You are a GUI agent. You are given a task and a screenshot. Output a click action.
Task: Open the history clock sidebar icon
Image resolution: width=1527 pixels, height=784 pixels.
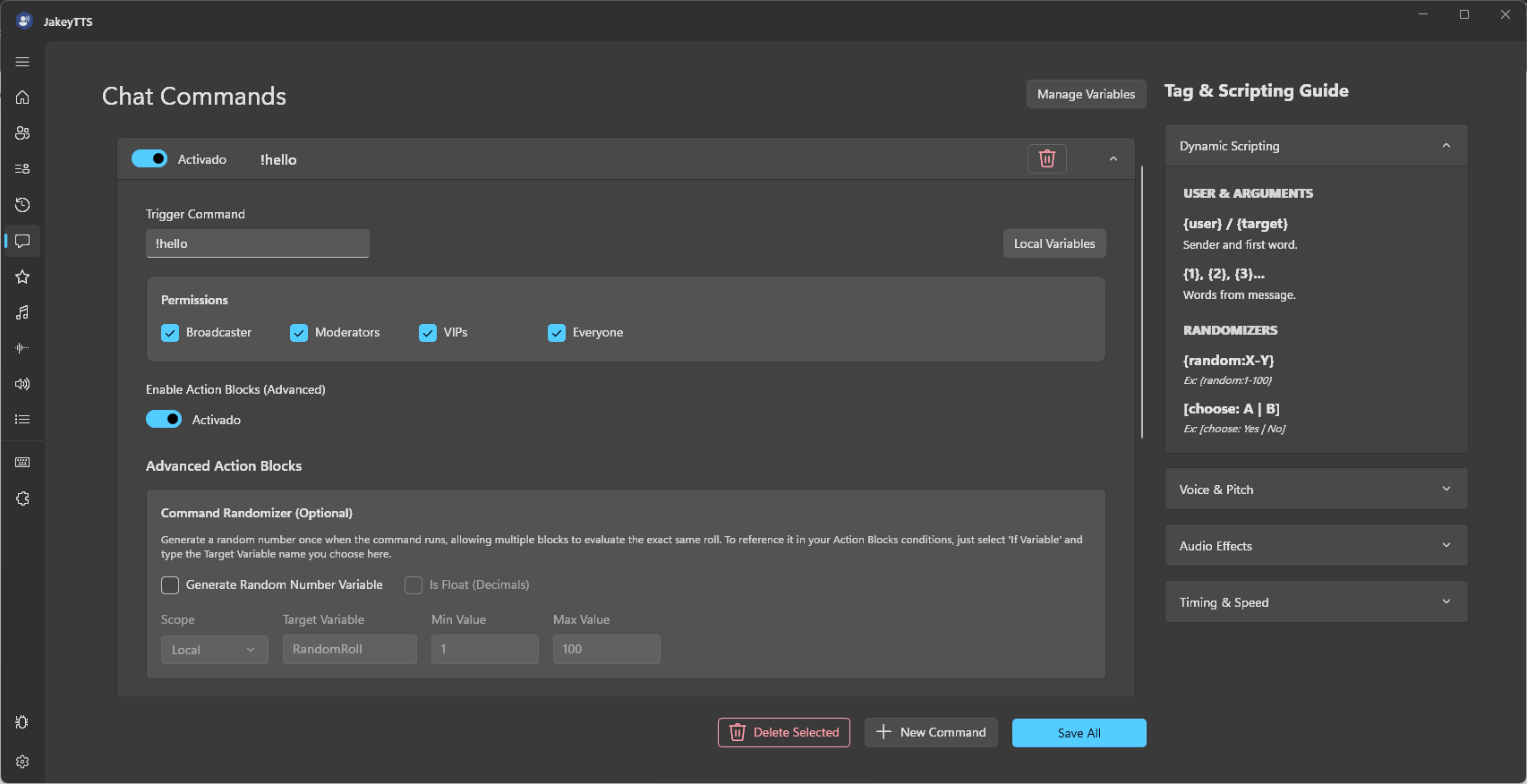click(x=22, y=205)
